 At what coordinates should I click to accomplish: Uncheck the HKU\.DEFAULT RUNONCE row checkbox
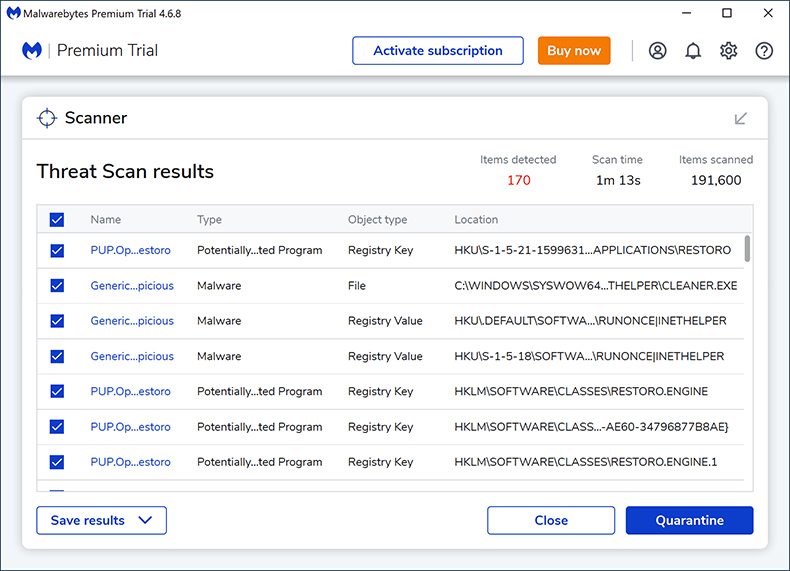pyautogui.click(x=57, y=321)
